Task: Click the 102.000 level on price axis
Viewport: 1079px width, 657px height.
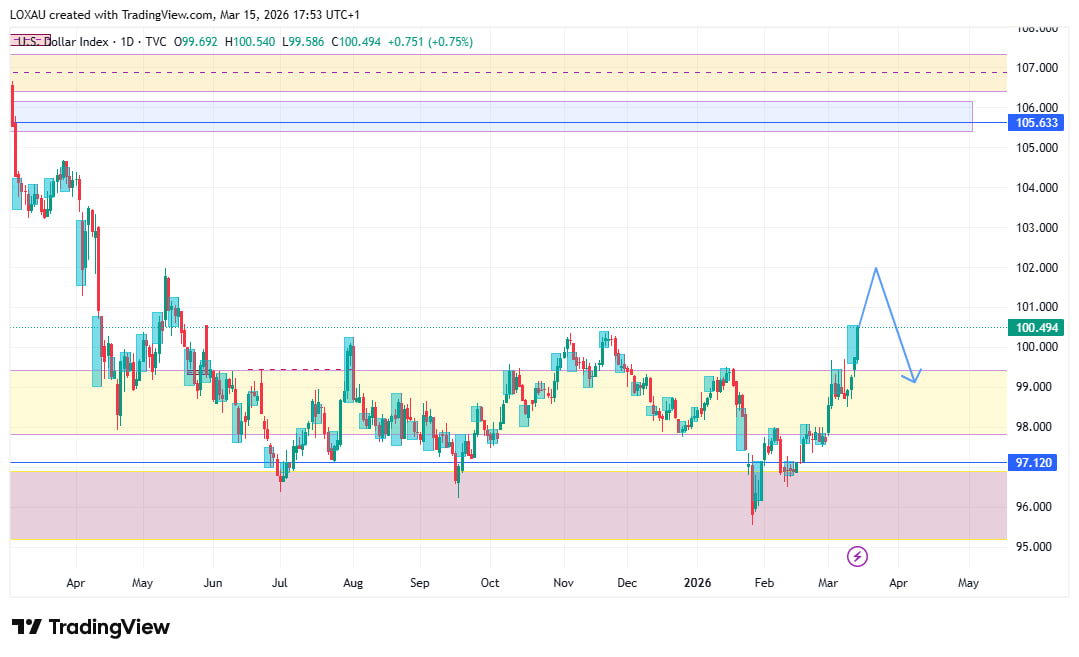Action: [1037, 268]
